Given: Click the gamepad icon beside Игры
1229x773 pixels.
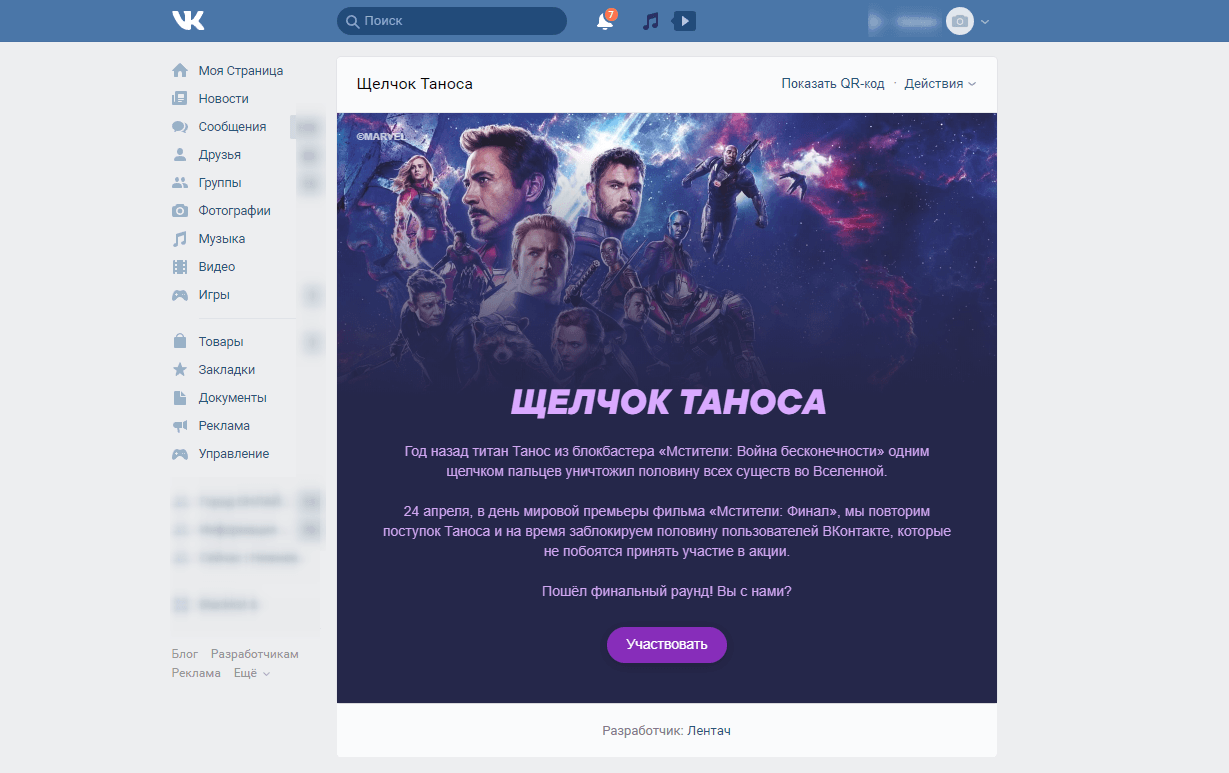Looking at the screenshot, I should 180,295.
